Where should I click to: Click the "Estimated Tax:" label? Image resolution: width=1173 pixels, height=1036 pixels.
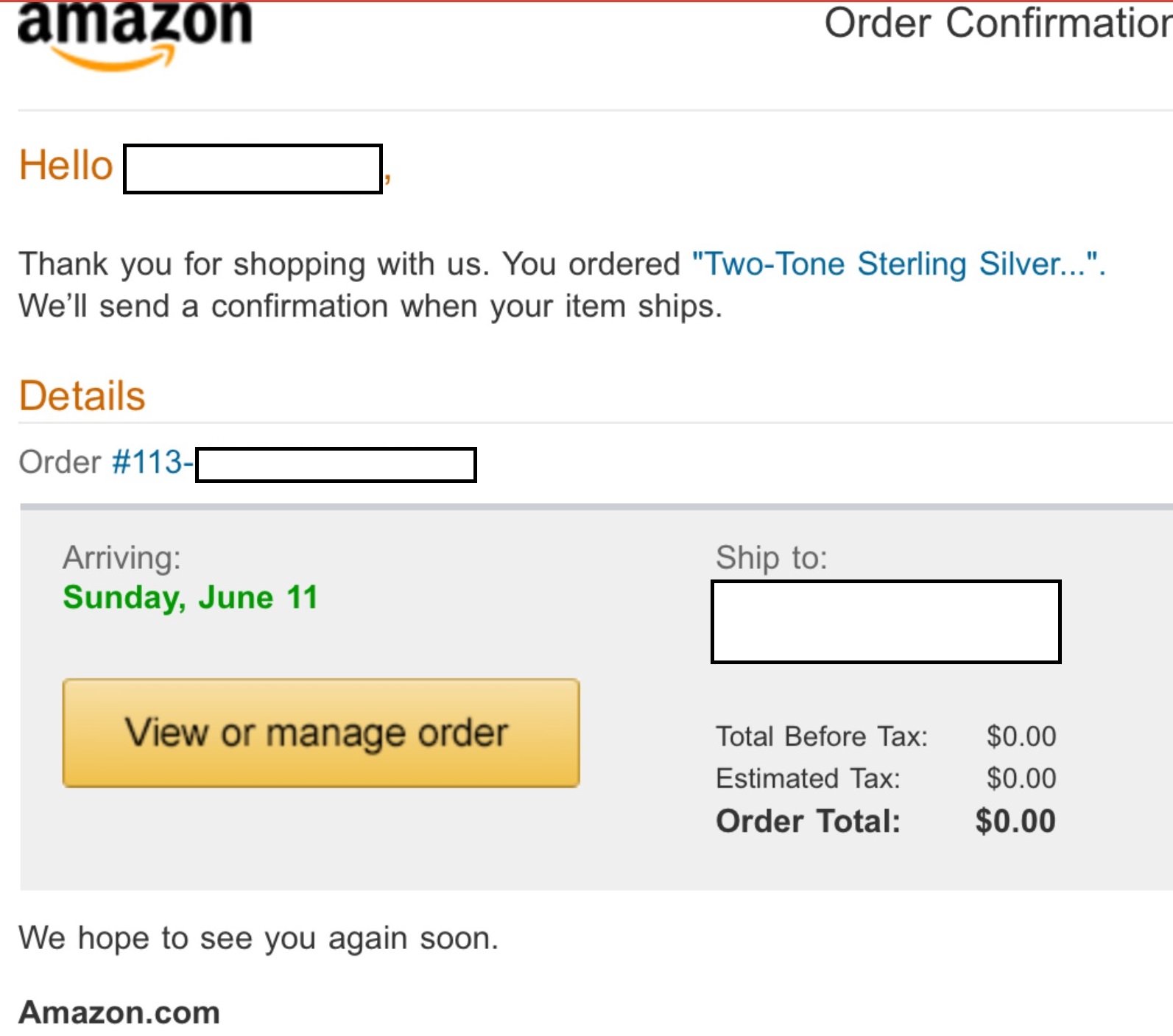(808, 778)
